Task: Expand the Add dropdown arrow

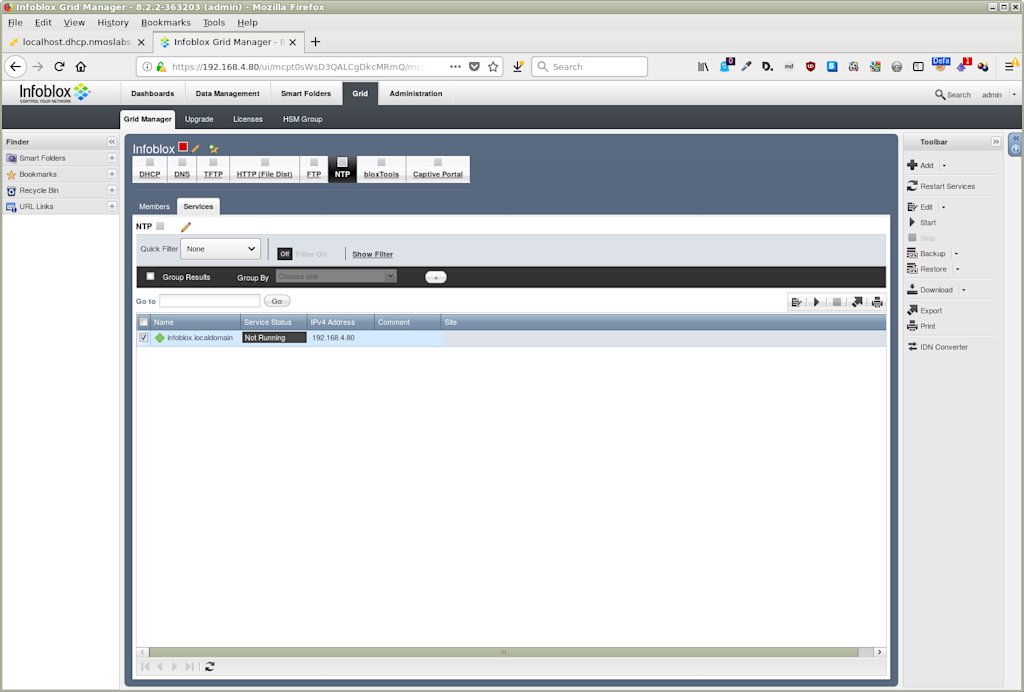Action: 944,166
